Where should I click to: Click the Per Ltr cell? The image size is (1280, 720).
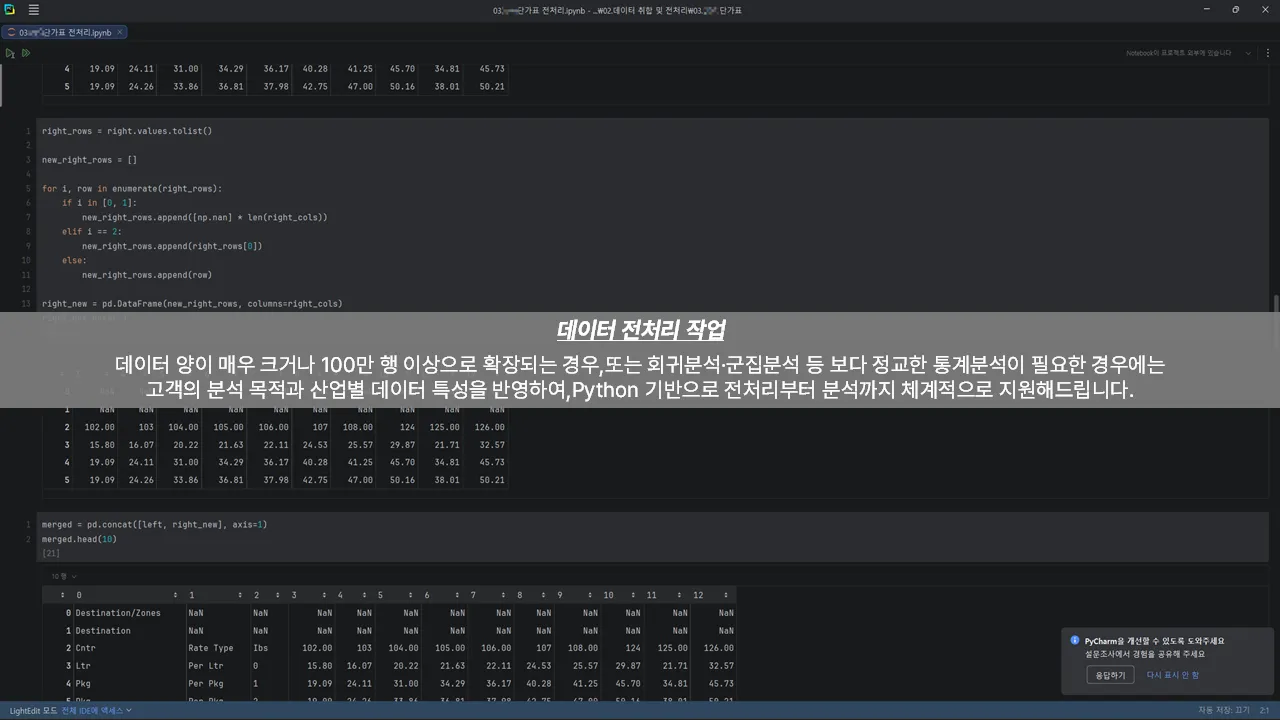(205, 666)
